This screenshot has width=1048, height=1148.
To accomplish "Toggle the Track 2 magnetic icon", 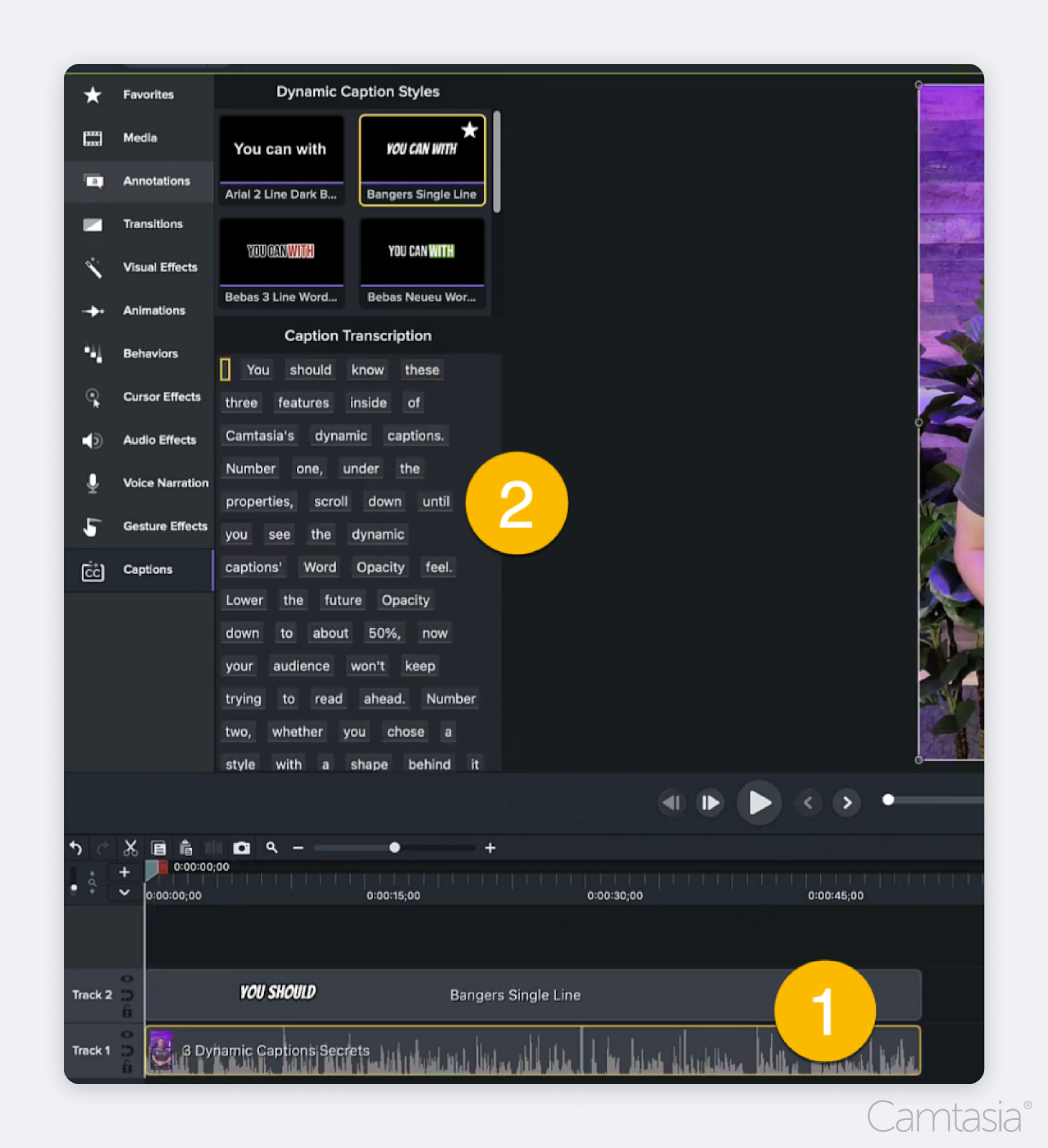I will (127, 995).
